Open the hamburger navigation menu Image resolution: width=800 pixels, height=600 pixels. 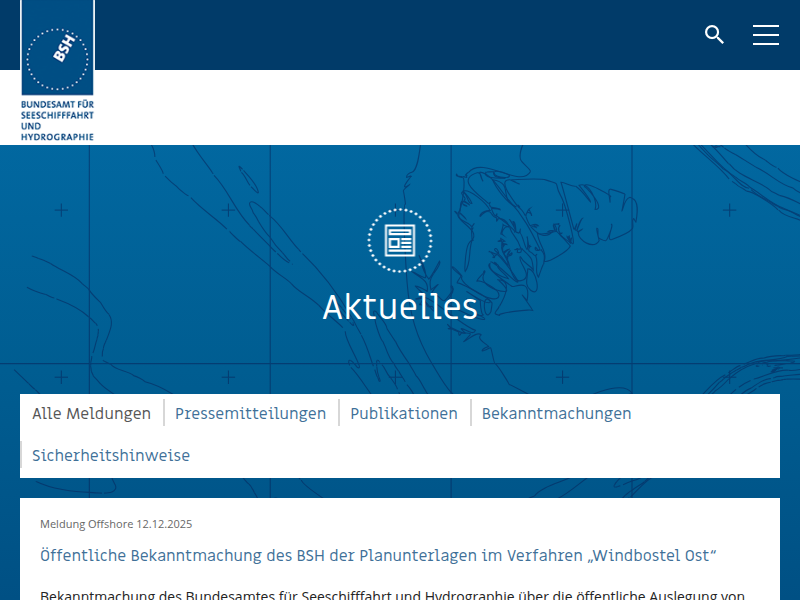pos(766,35)
